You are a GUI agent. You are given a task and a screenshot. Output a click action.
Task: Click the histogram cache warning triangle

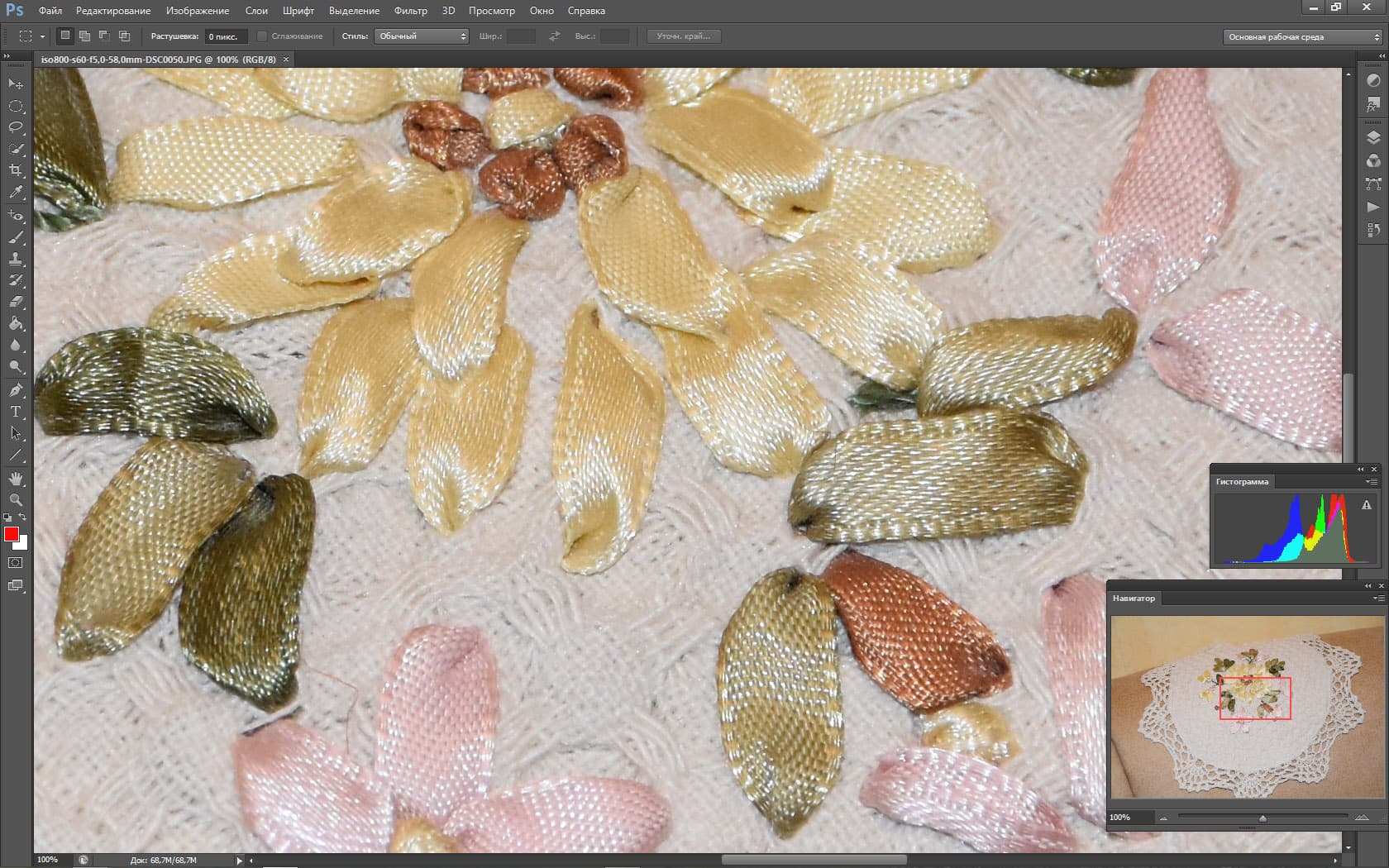[x=1367, y=505]
